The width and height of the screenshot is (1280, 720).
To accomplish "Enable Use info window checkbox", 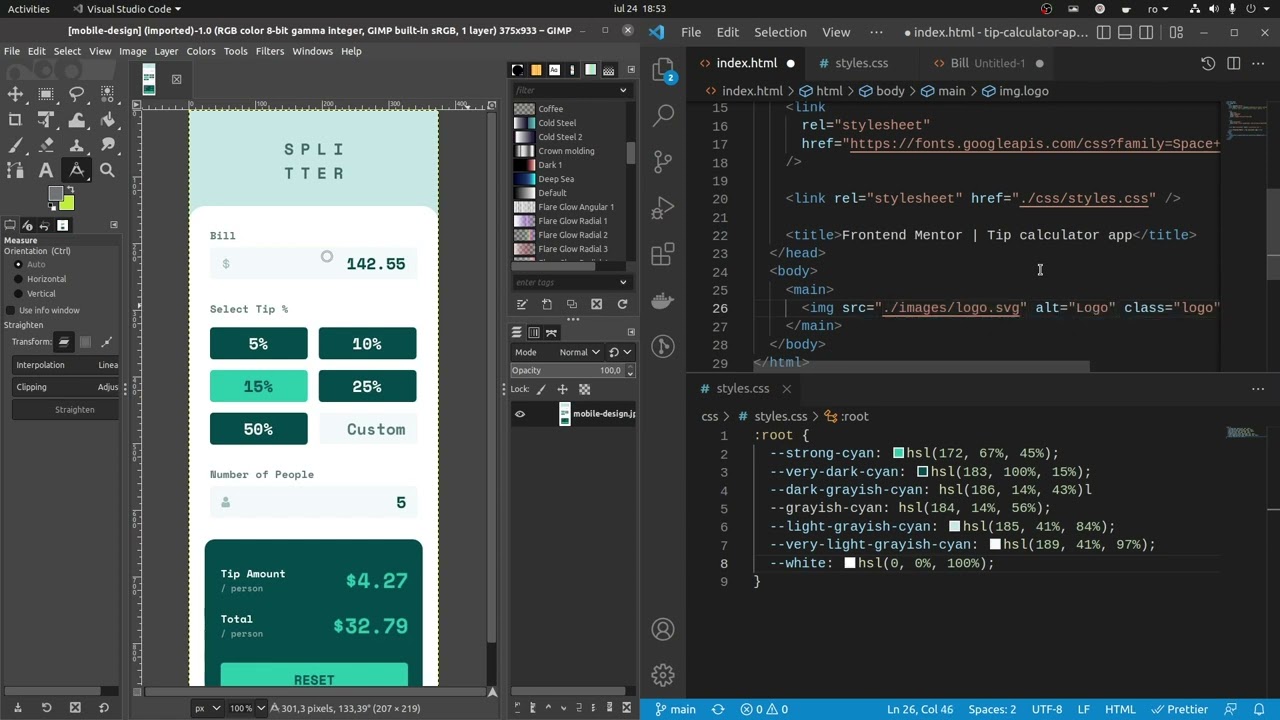I will pyautogui.click(x=11, y=310).
